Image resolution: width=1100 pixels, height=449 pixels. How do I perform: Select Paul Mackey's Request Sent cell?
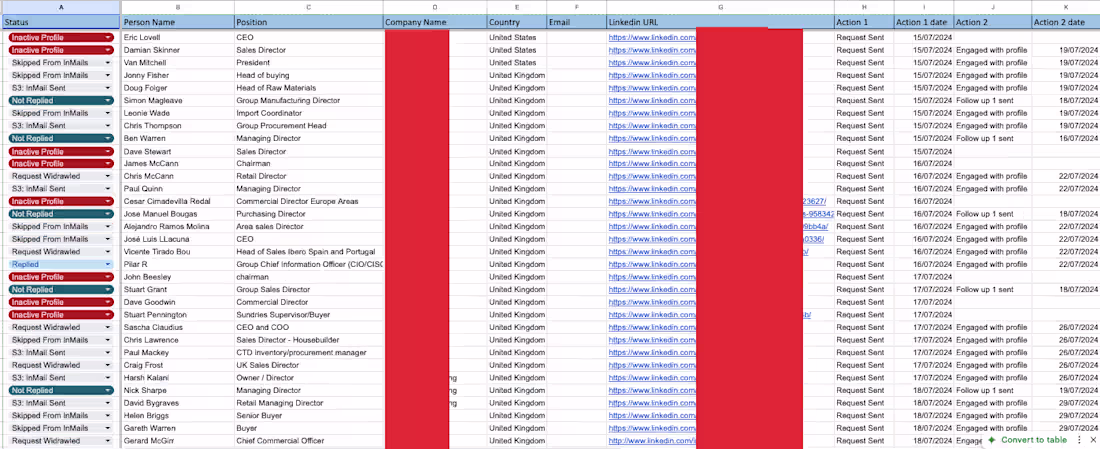(x=864, y=353)
